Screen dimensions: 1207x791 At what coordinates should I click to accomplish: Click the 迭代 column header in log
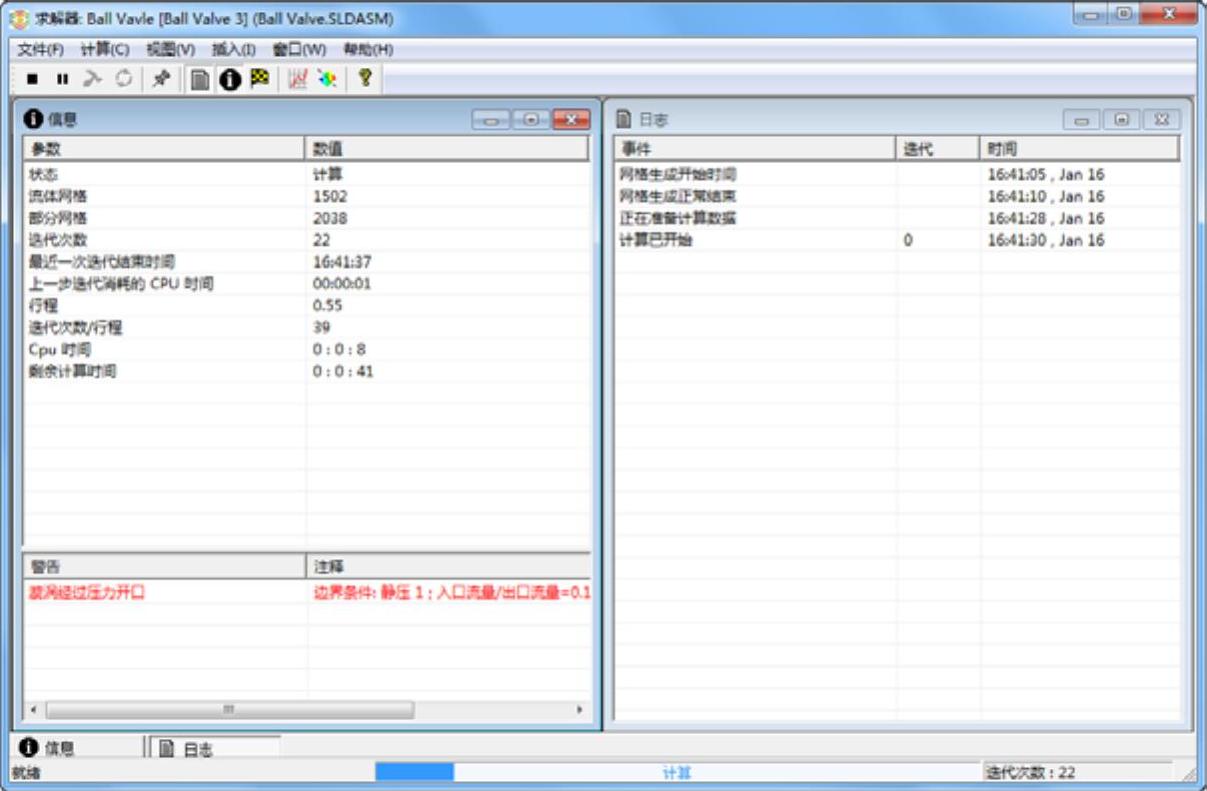click(937, 148)
